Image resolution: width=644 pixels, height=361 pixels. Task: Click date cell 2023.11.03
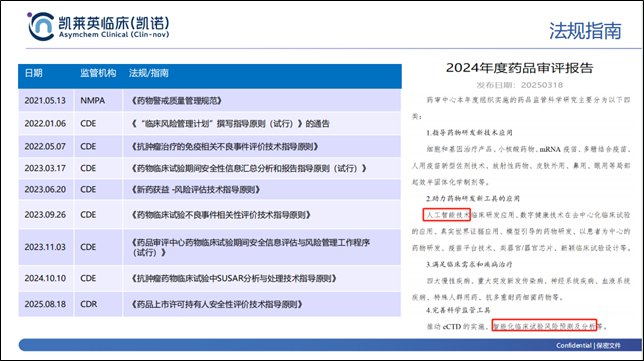point(45,247)
